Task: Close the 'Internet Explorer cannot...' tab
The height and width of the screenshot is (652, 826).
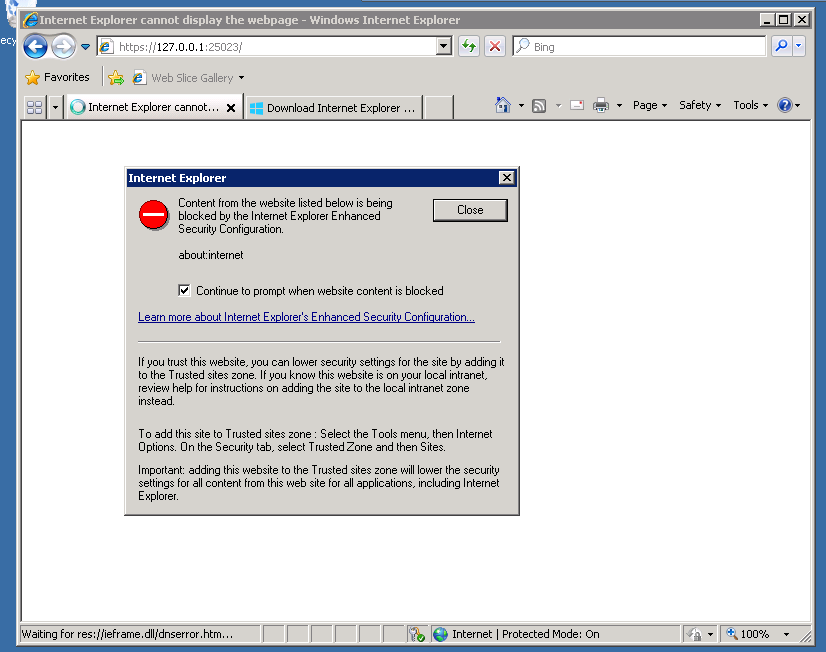Action: point(231,108)
